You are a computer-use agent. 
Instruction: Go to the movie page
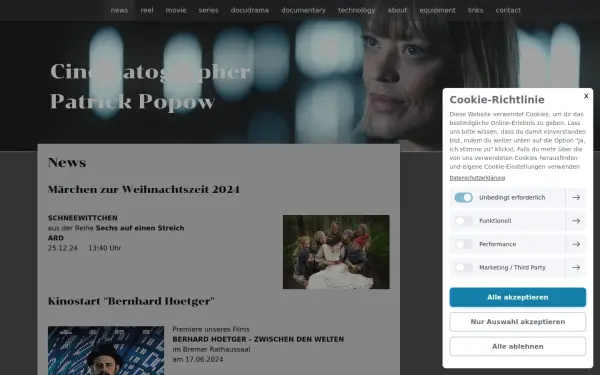176,10
